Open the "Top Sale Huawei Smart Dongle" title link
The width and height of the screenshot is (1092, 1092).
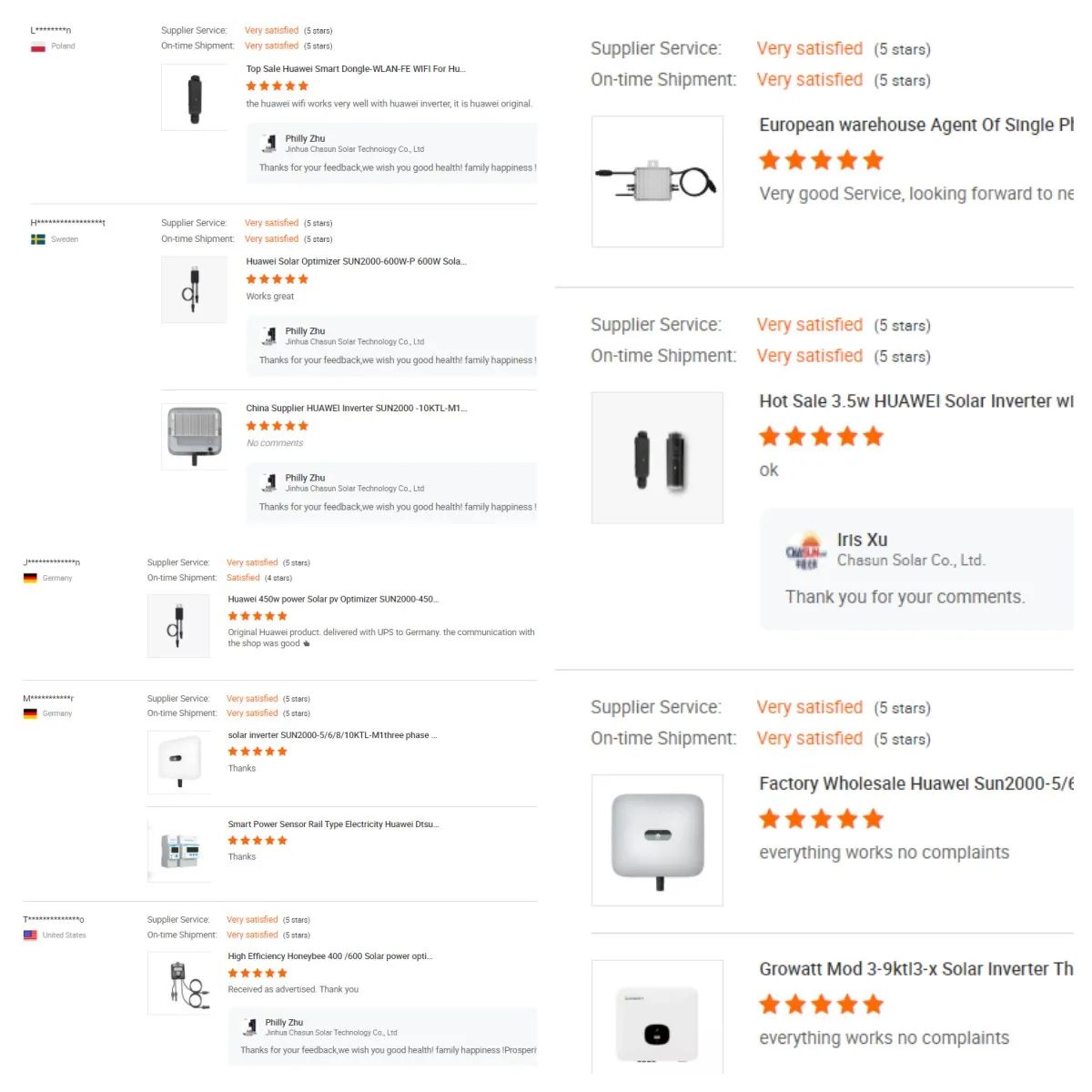tap(356, 69)
